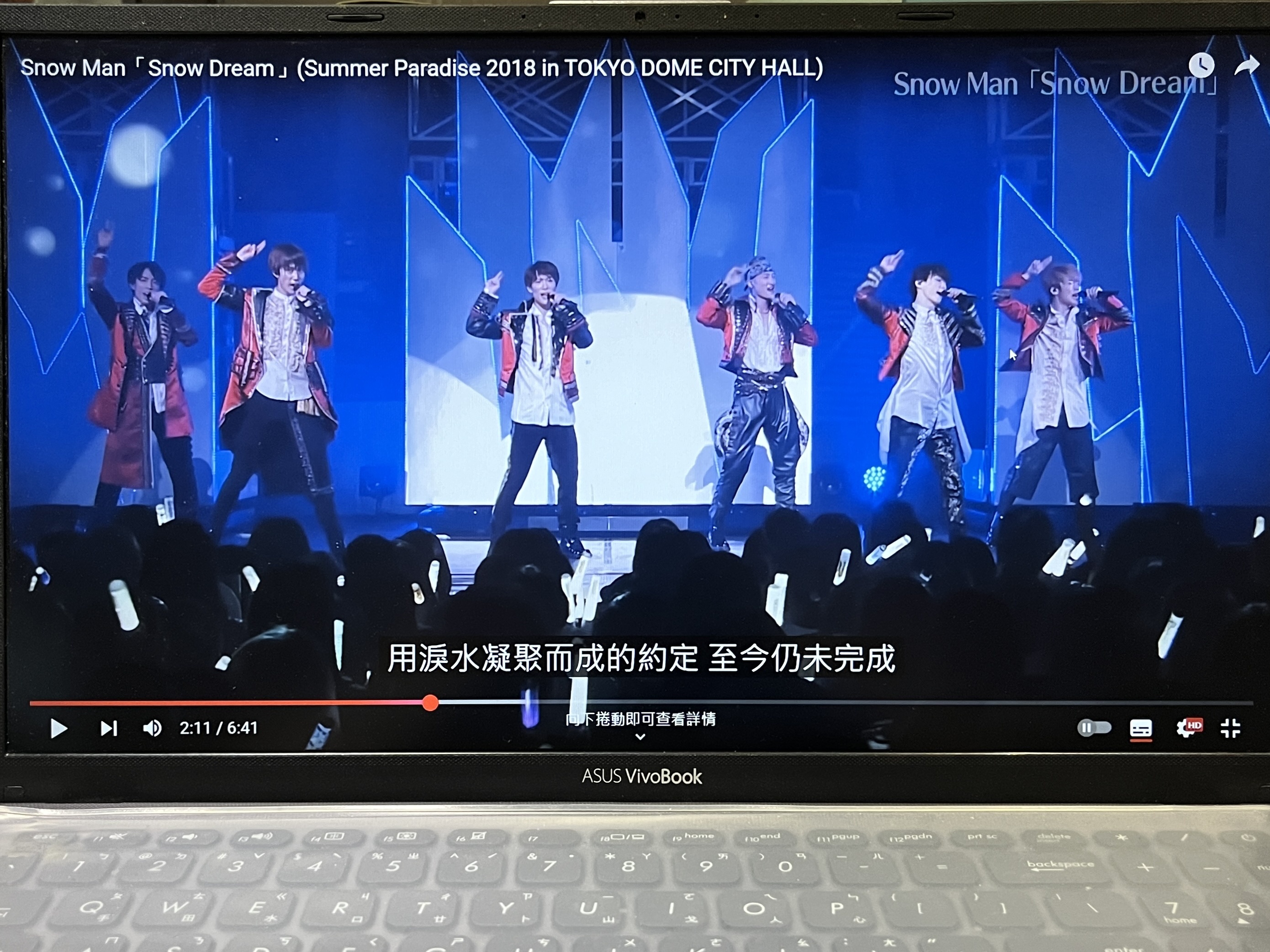This screenshot has width=1270, height=952.
Task: Click the red progress bar scrubber
Action: (430, 702)
